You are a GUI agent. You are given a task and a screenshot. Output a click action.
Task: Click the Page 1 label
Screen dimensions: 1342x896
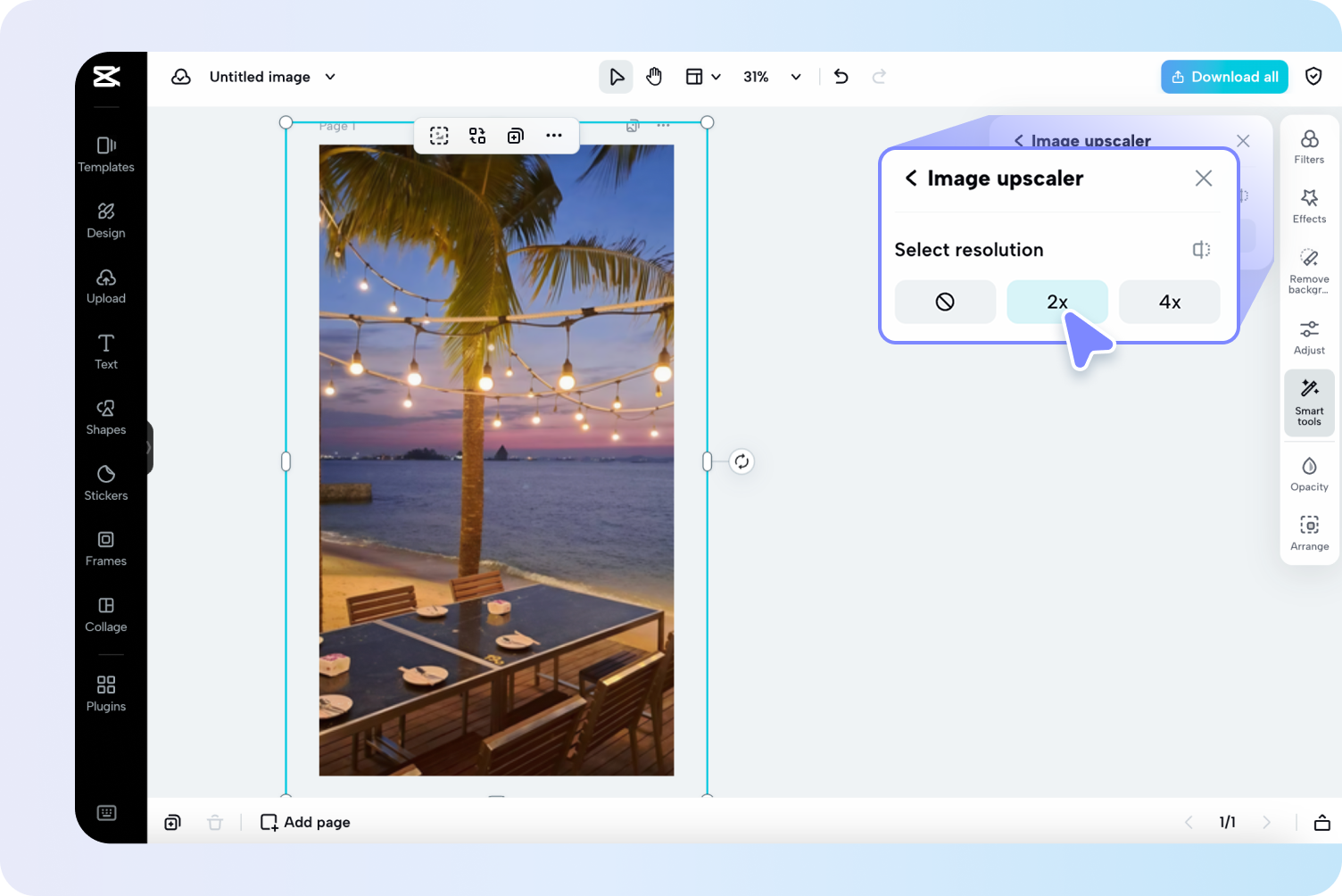(337, 127)
